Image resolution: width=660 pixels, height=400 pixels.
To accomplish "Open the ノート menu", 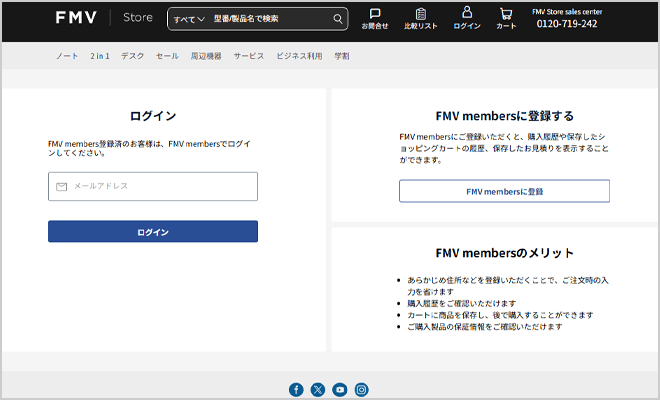I will pyautogui.click(x=67, y=56).
